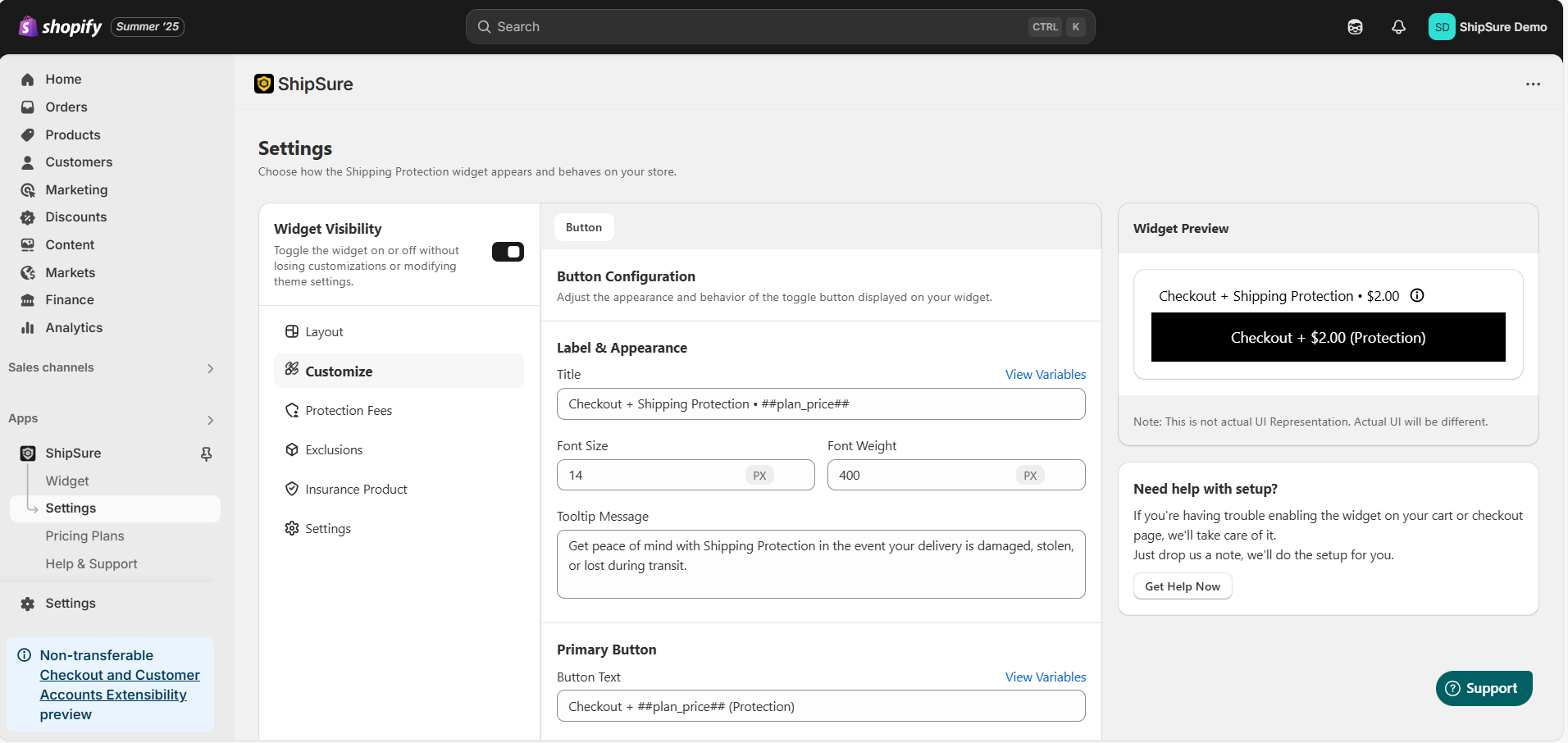The height and width of the screenshot is (743, 1568).
Task: Click the Title input field
Action: [821, 404]
